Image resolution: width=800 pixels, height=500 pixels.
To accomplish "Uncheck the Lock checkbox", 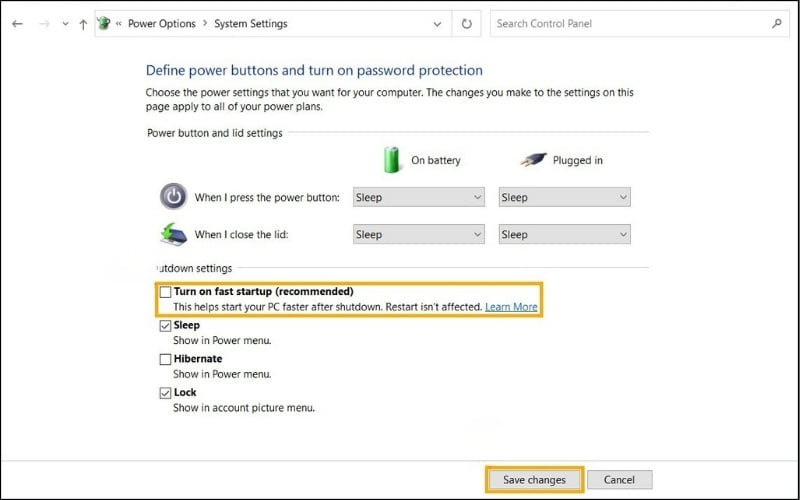I will click(x=165, y=393).
